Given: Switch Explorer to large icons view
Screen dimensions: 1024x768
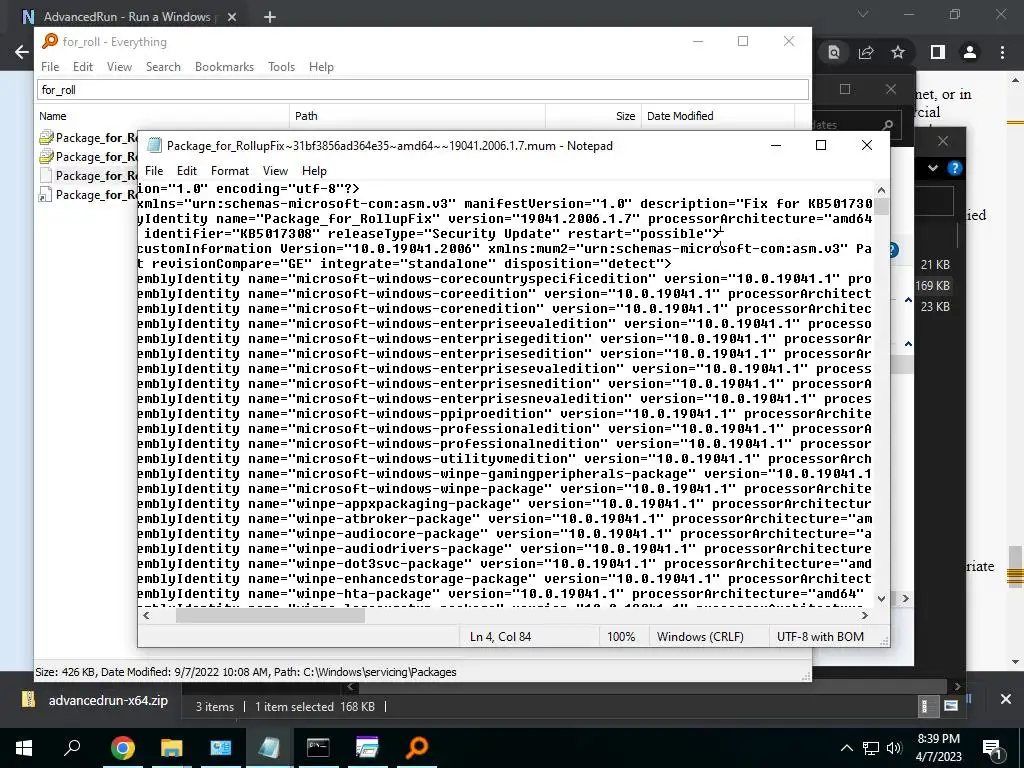Looking at the screenshot, I should coord(951,706).
